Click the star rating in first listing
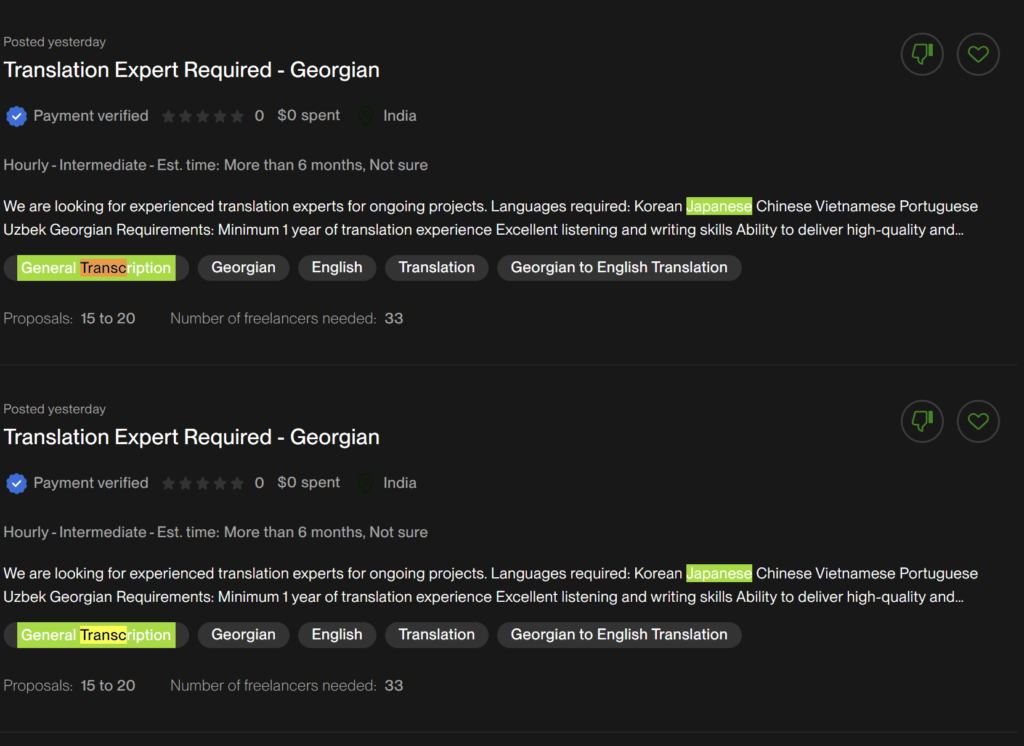The width and height of the screenshot is (1024, 746). (x=202, y=116)
